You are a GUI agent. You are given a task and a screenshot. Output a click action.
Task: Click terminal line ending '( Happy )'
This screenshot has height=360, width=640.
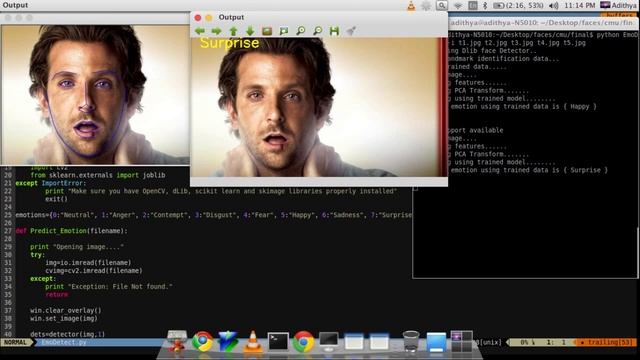[x=522, y=107]
